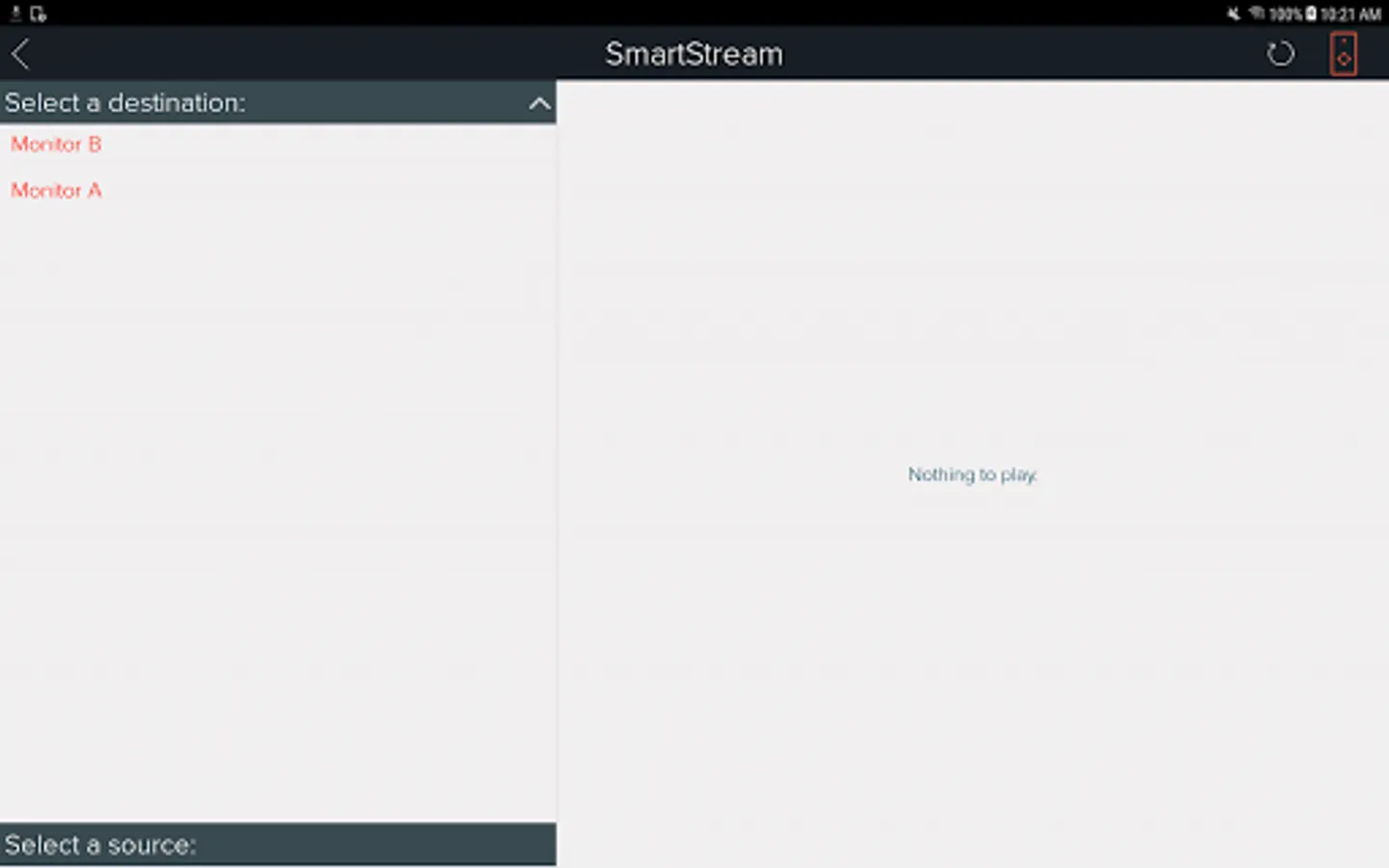Viewport: 1389px width, 868px height.
Task: Tap the muted sound status icon
Action: pyautogui.click(x=1233, y=14)
